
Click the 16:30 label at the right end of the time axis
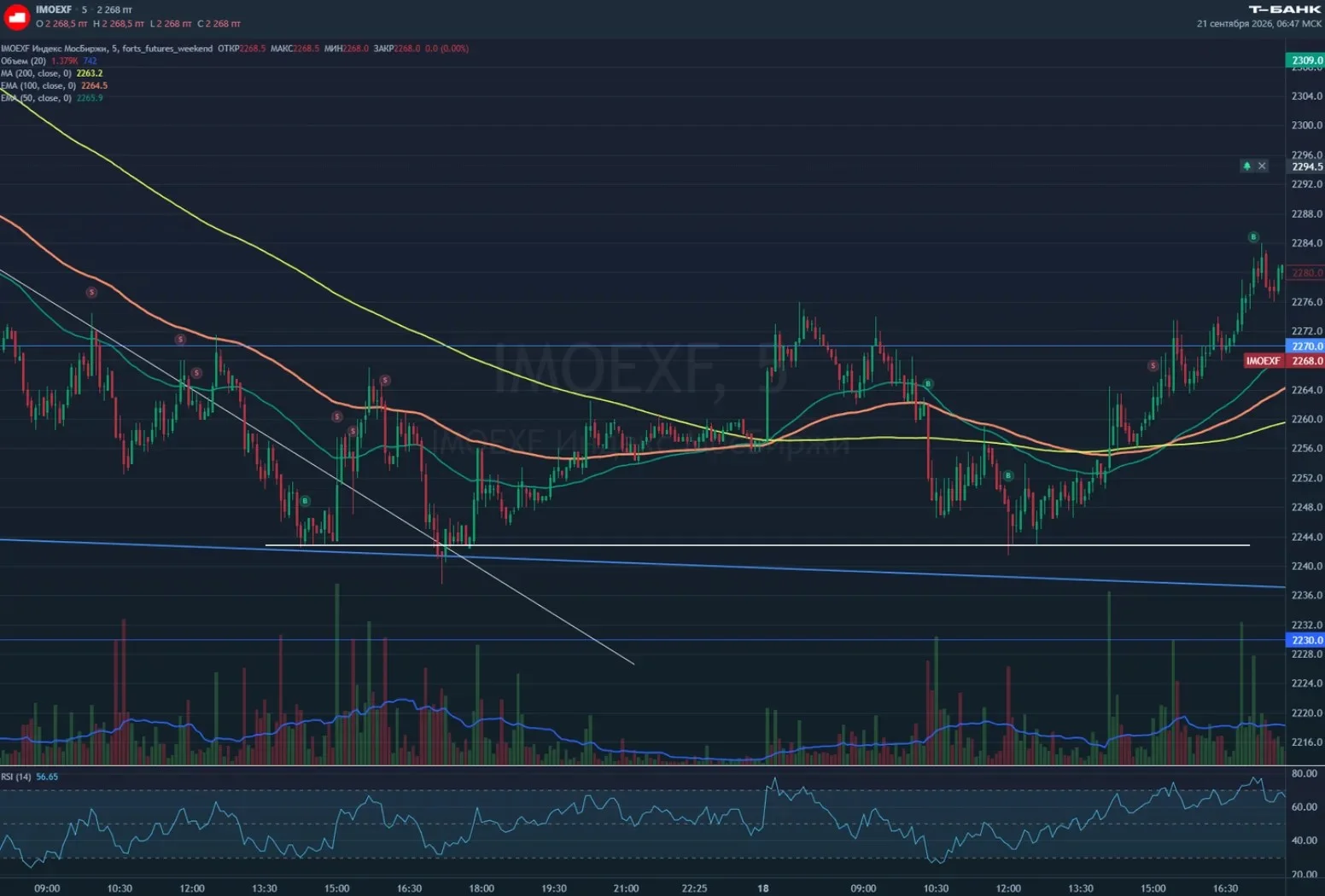point(1225,888)
